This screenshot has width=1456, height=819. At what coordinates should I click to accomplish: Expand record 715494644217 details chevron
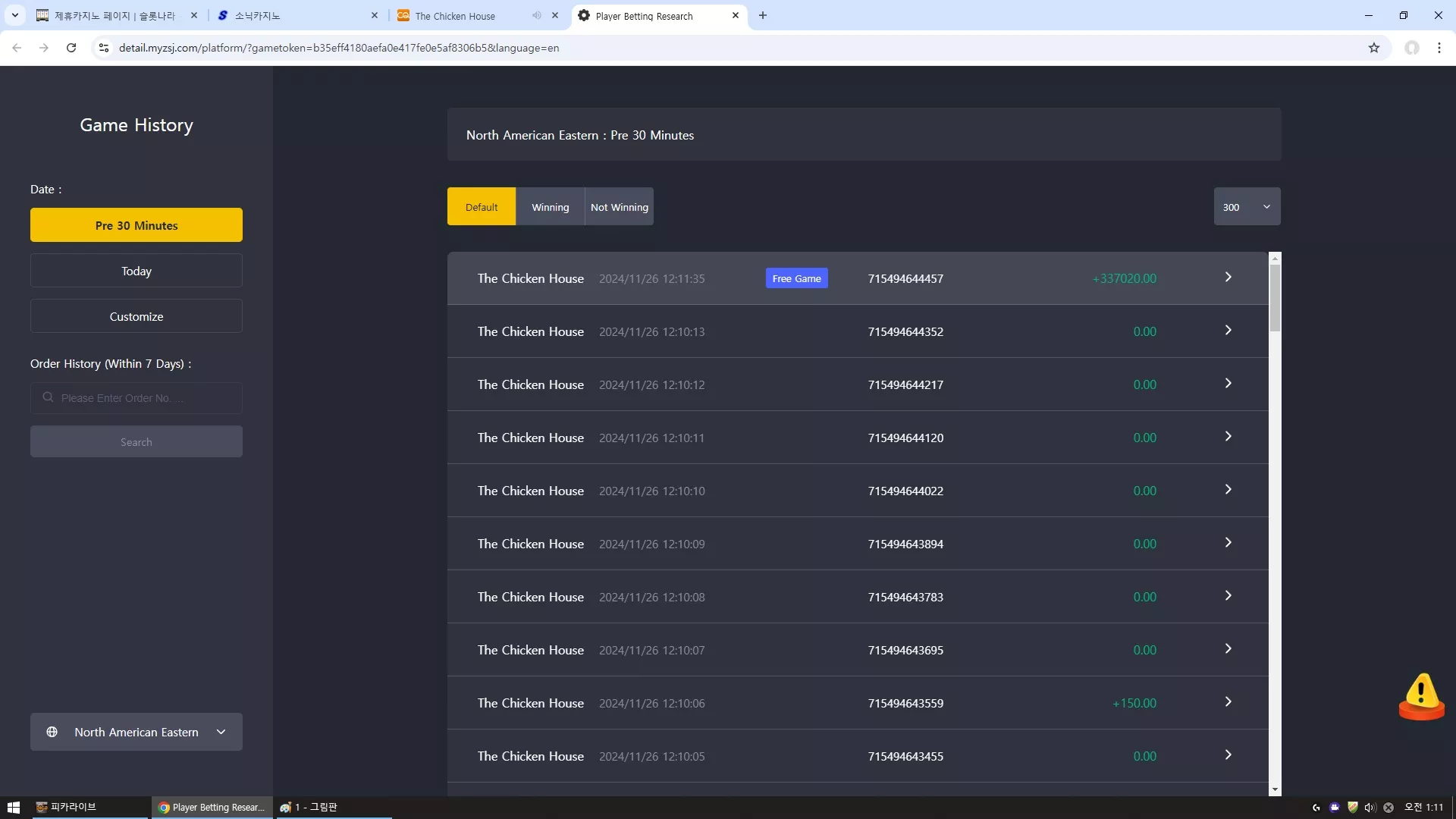pos(1228,384)
